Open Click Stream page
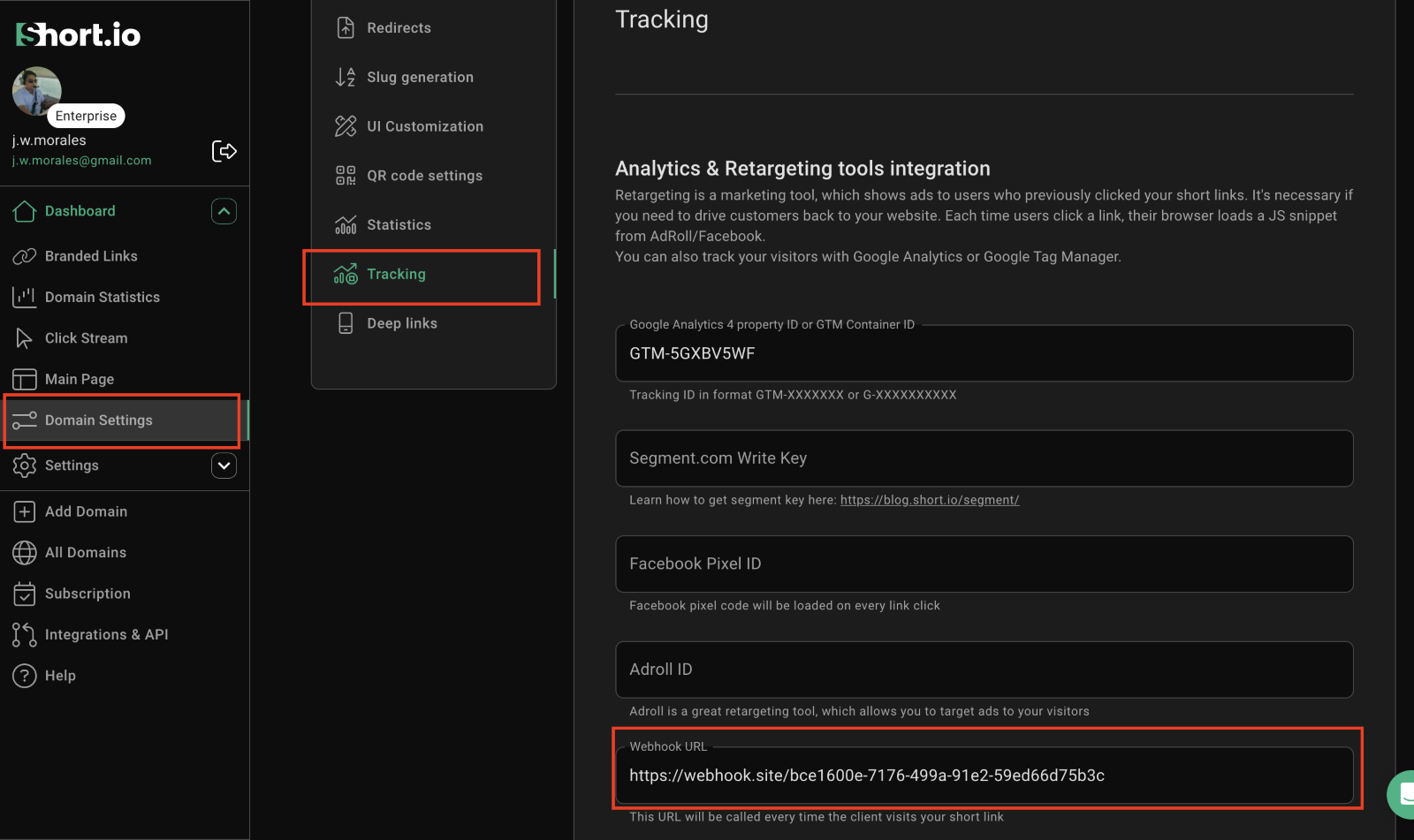The height and width of the screenshot is (840, 1414). 87,338
